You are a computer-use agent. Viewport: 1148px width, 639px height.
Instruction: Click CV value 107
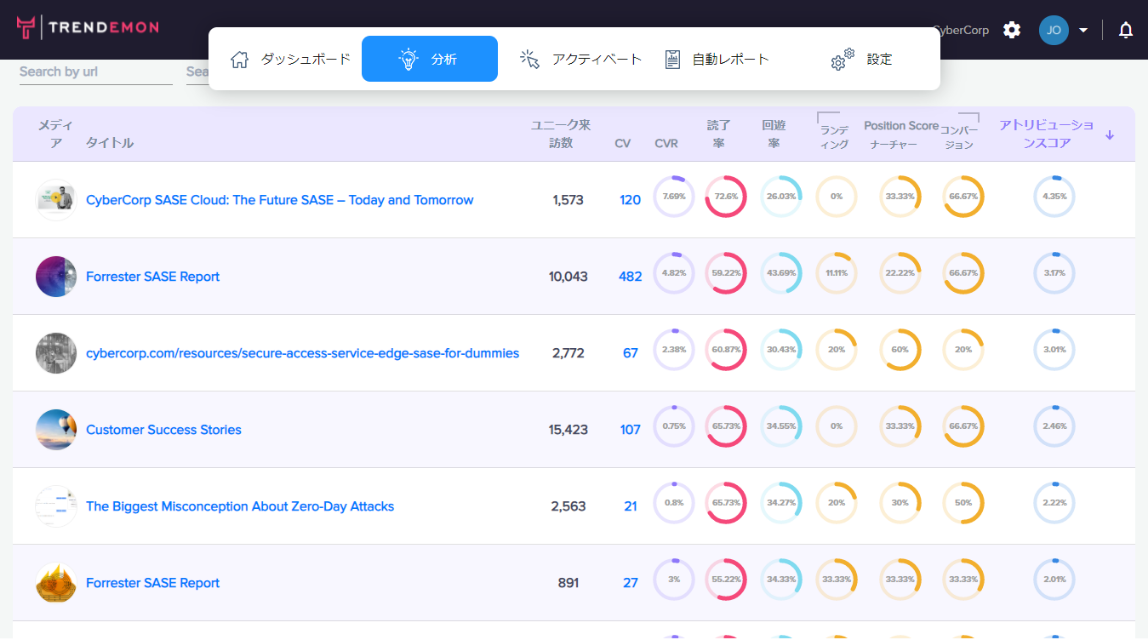coord(630,430)
